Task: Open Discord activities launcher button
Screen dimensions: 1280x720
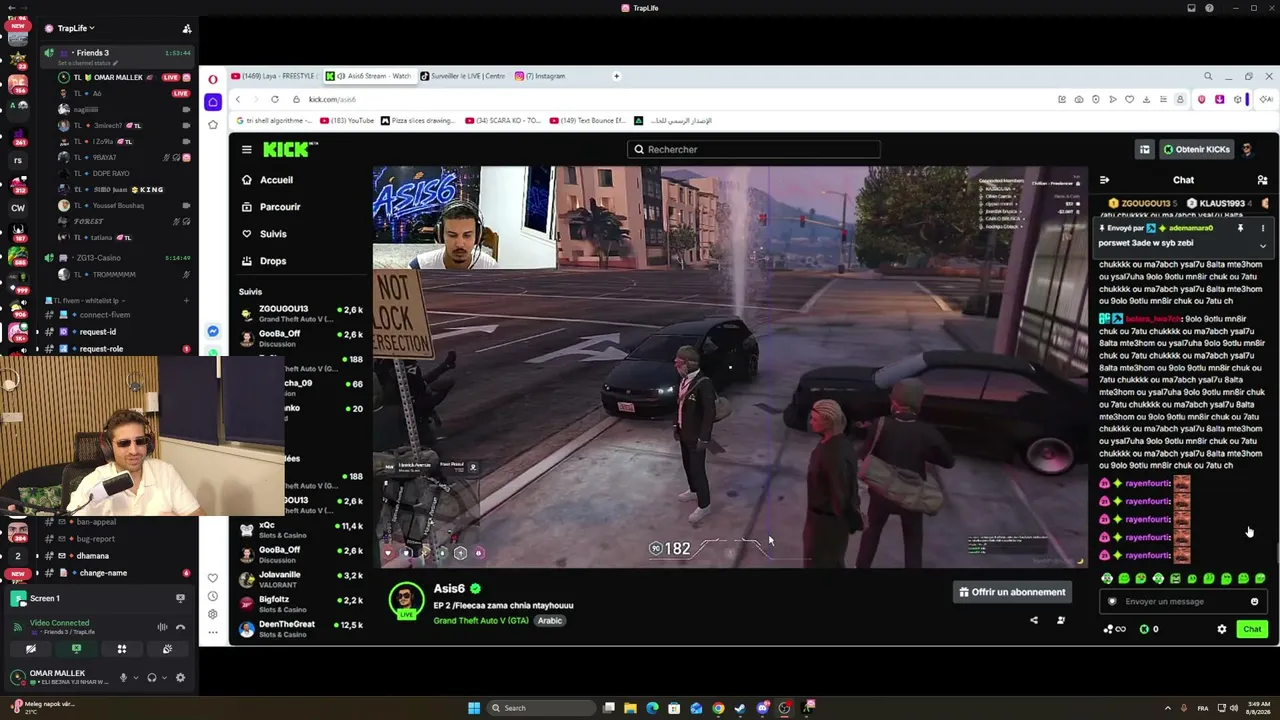Action: pyautogui.click(x=122, y=649)
